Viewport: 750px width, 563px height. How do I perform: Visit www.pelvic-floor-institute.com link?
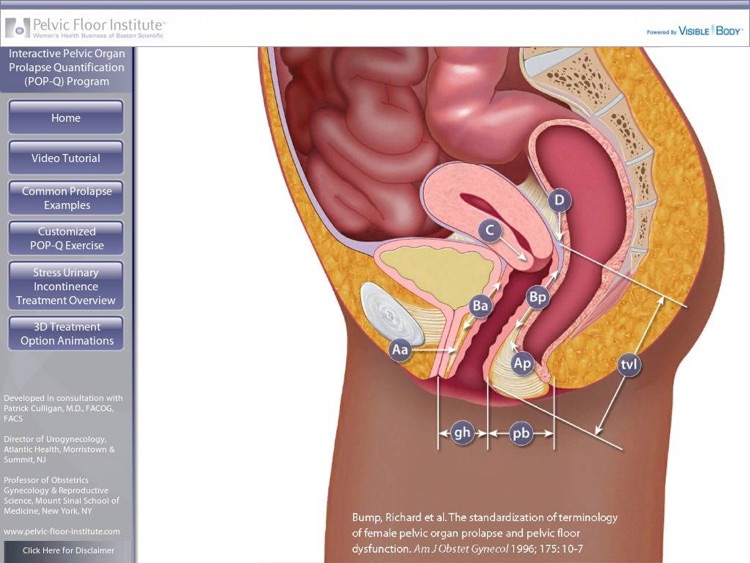coord(62,531)
